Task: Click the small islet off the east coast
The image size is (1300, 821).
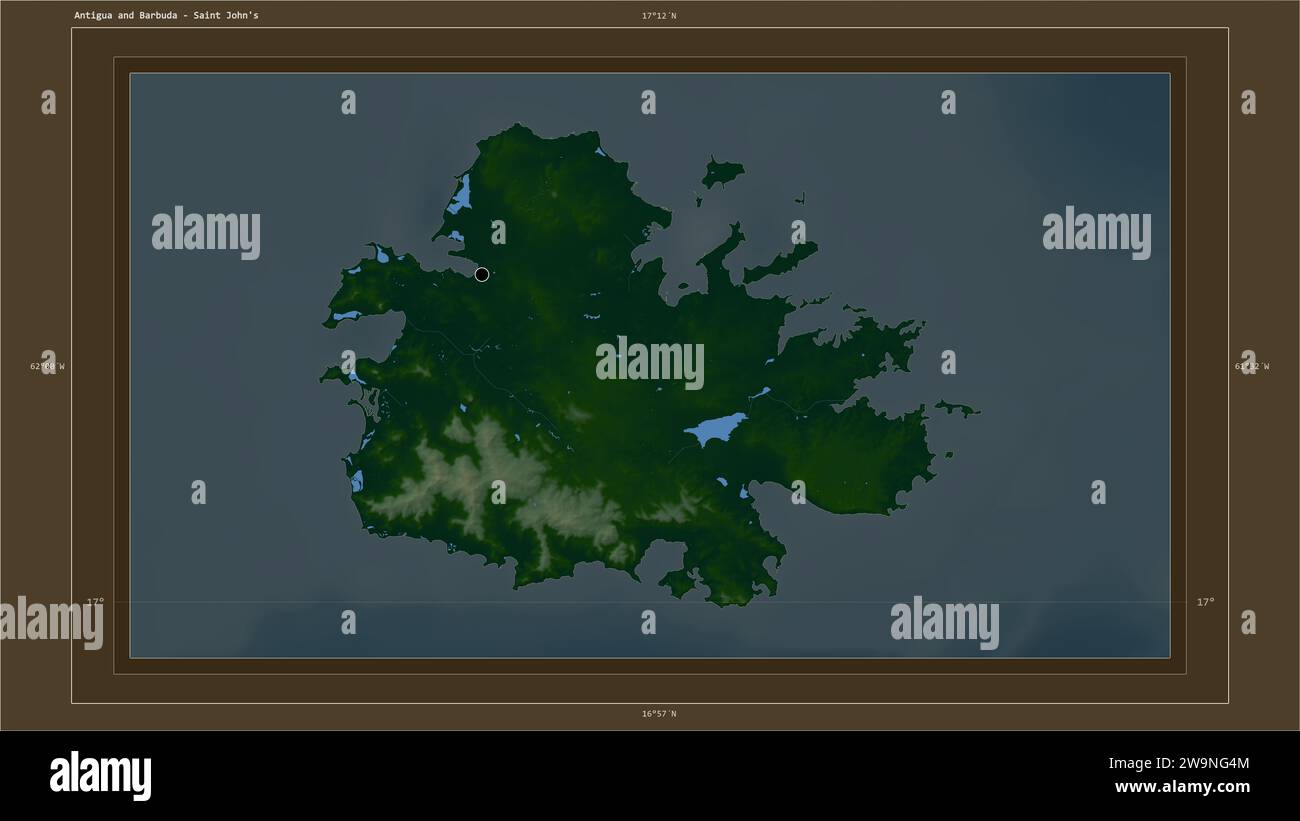Action: [957, 408]
